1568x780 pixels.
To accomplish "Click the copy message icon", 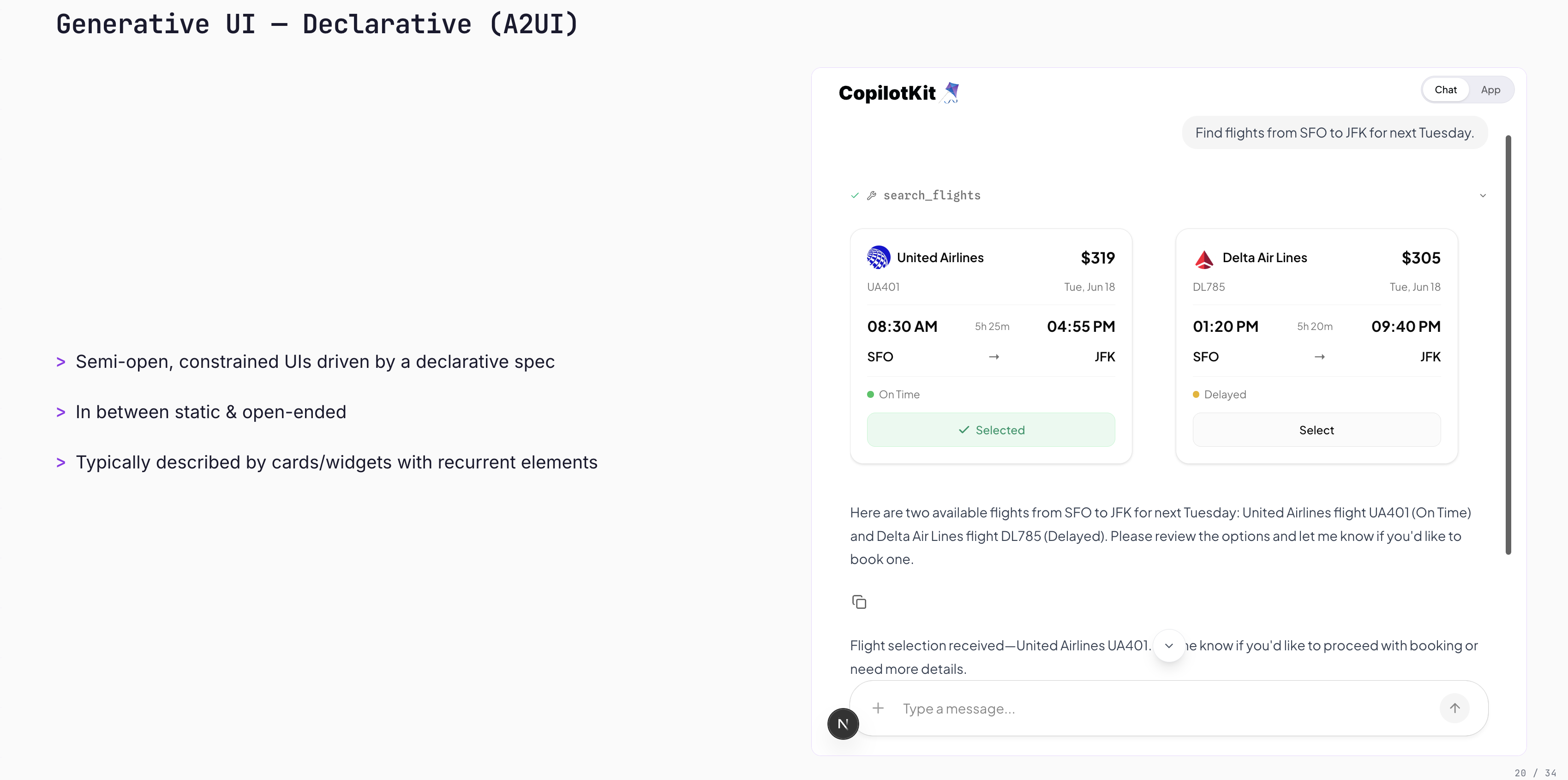I will [x=859, y=601].
